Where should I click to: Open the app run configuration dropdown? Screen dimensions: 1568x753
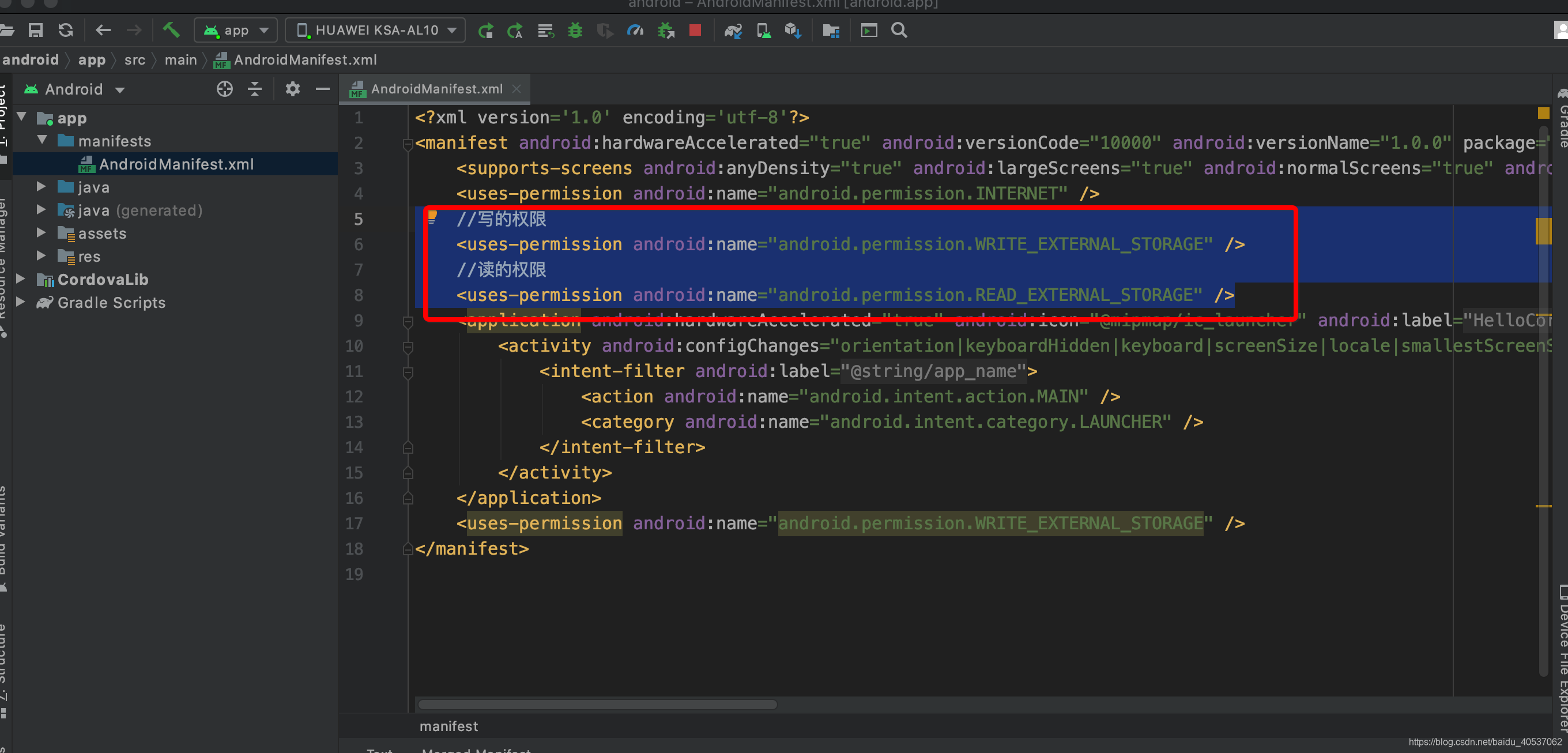click(x=236, y=30)
